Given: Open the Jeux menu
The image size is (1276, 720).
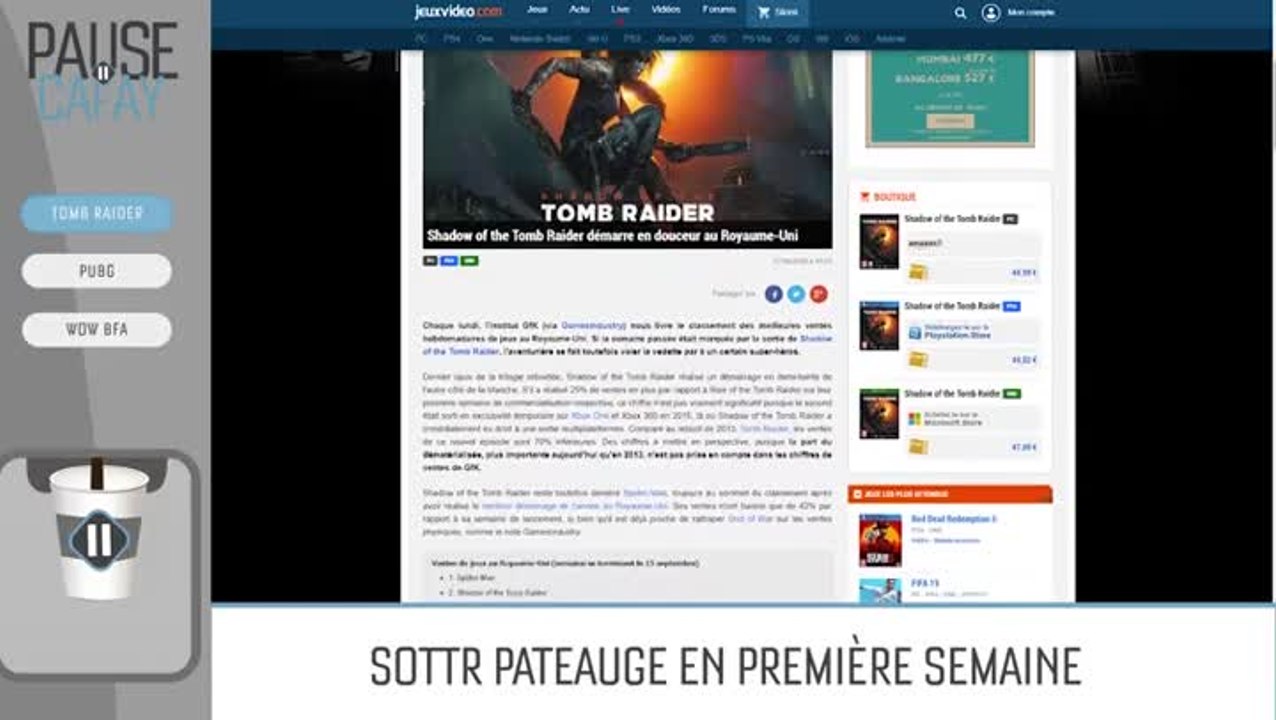Looking at the screenshot, I should [537, 10].
